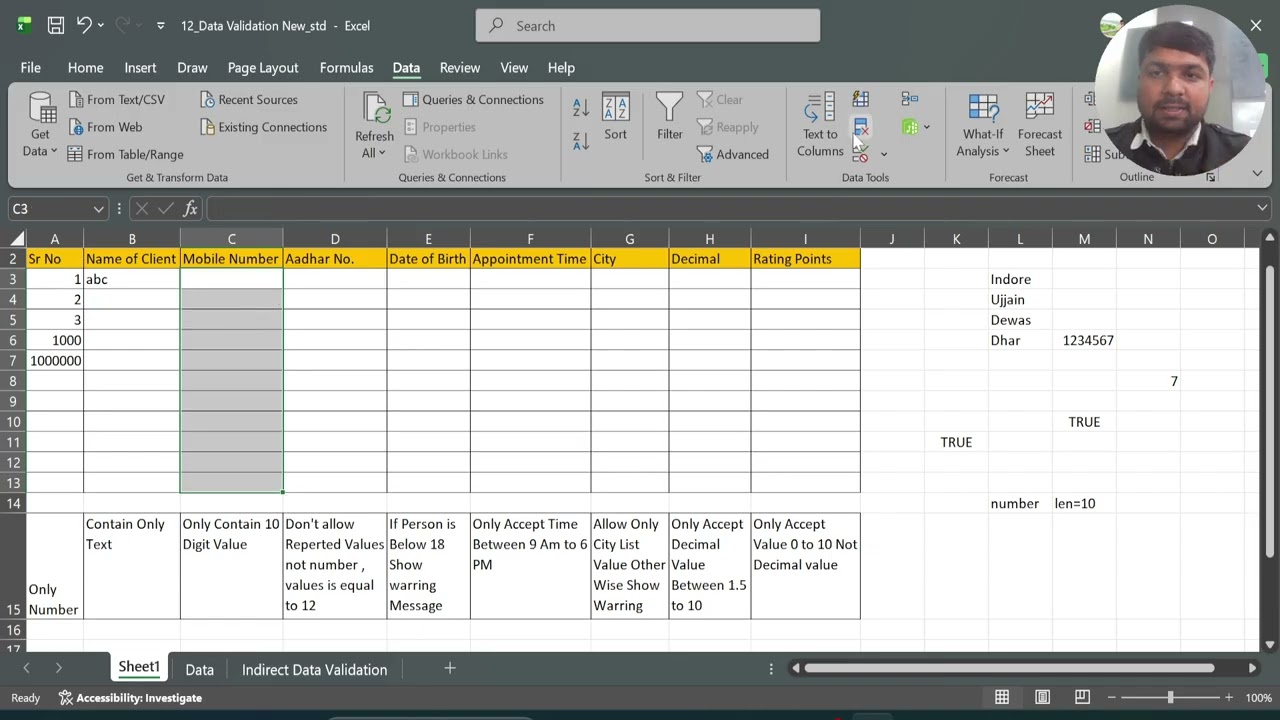Switch to the Data sheet tab
The image size is (1280, 720).
pyautogui.click(x=199, y=669)
